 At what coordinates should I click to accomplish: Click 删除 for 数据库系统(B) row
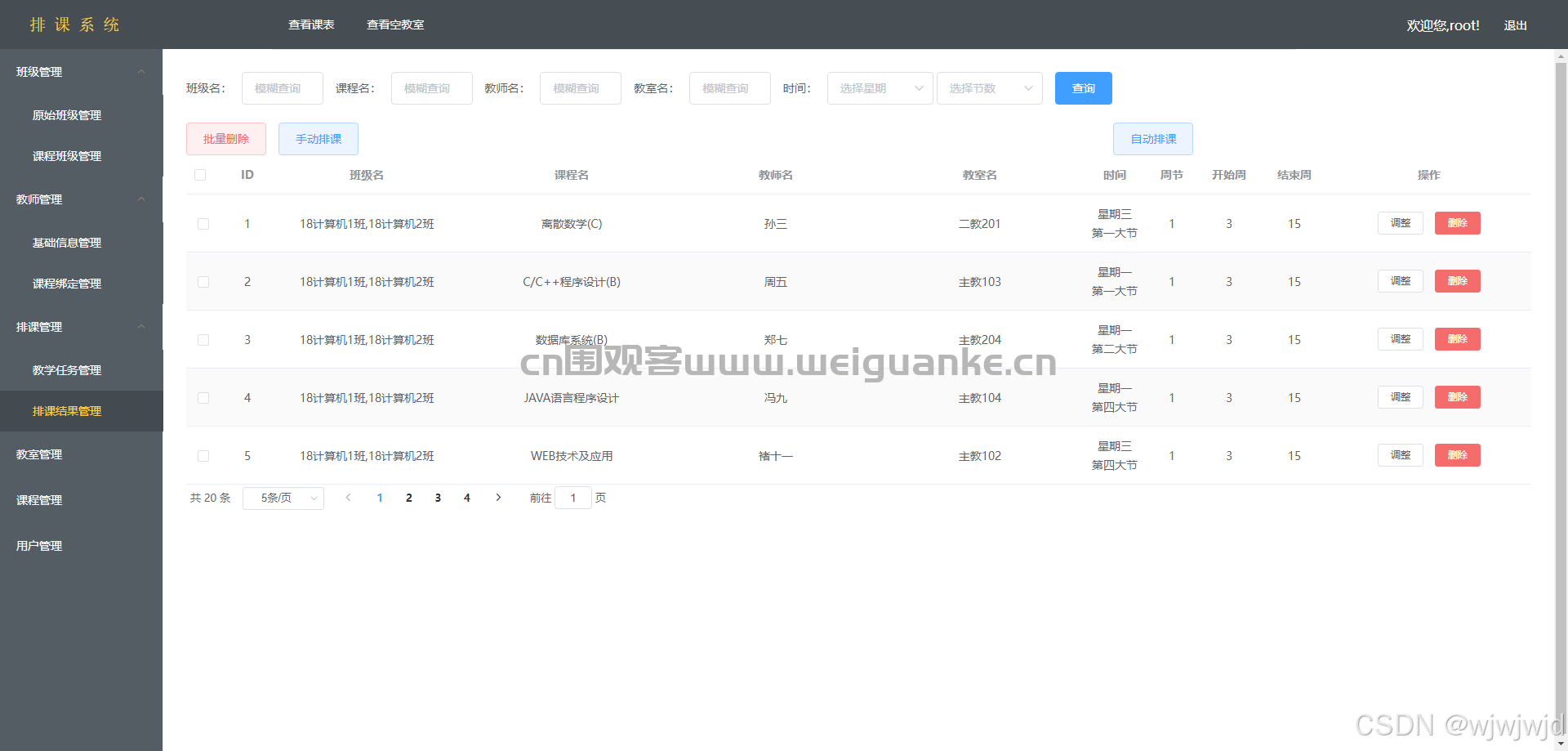(1458, 339)
